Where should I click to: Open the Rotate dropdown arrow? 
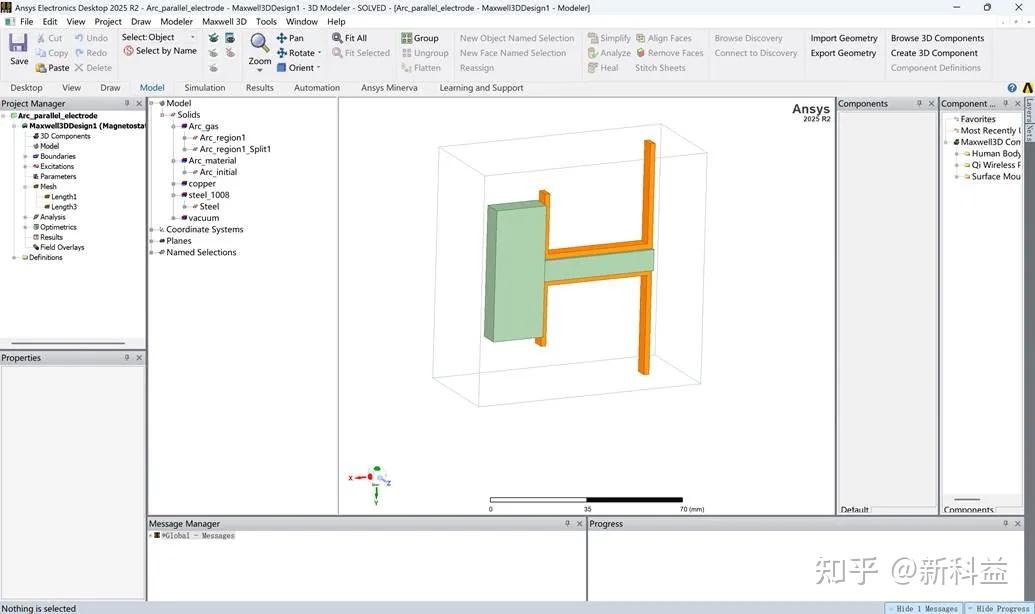click(319, 53)
